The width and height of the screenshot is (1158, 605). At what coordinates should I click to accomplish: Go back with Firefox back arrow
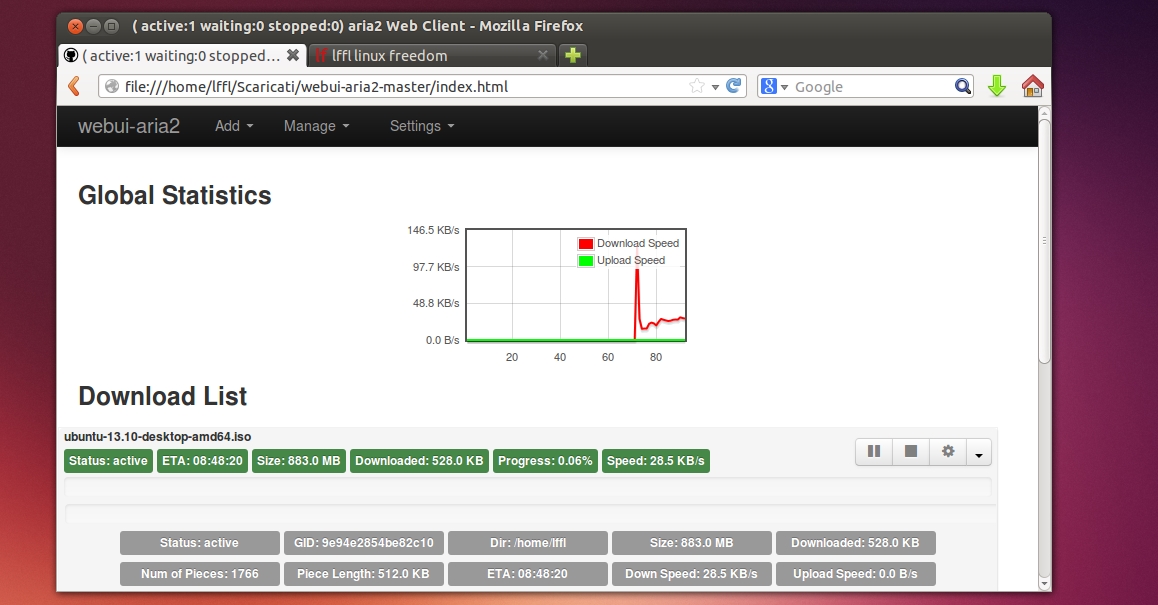tap(75, 86)
